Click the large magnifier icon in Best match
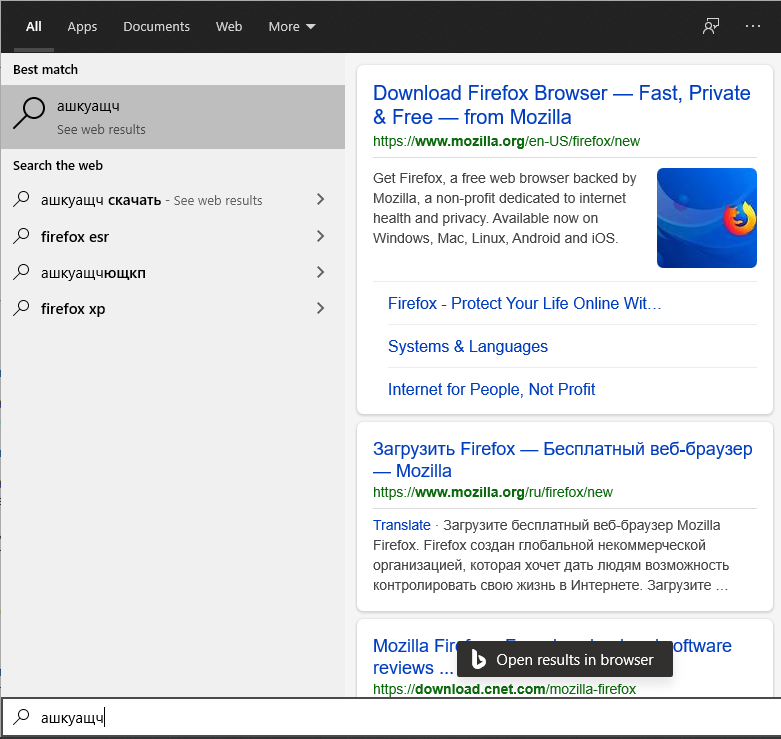The width and height of the screenshot is (781, 739). pos(29,114)
